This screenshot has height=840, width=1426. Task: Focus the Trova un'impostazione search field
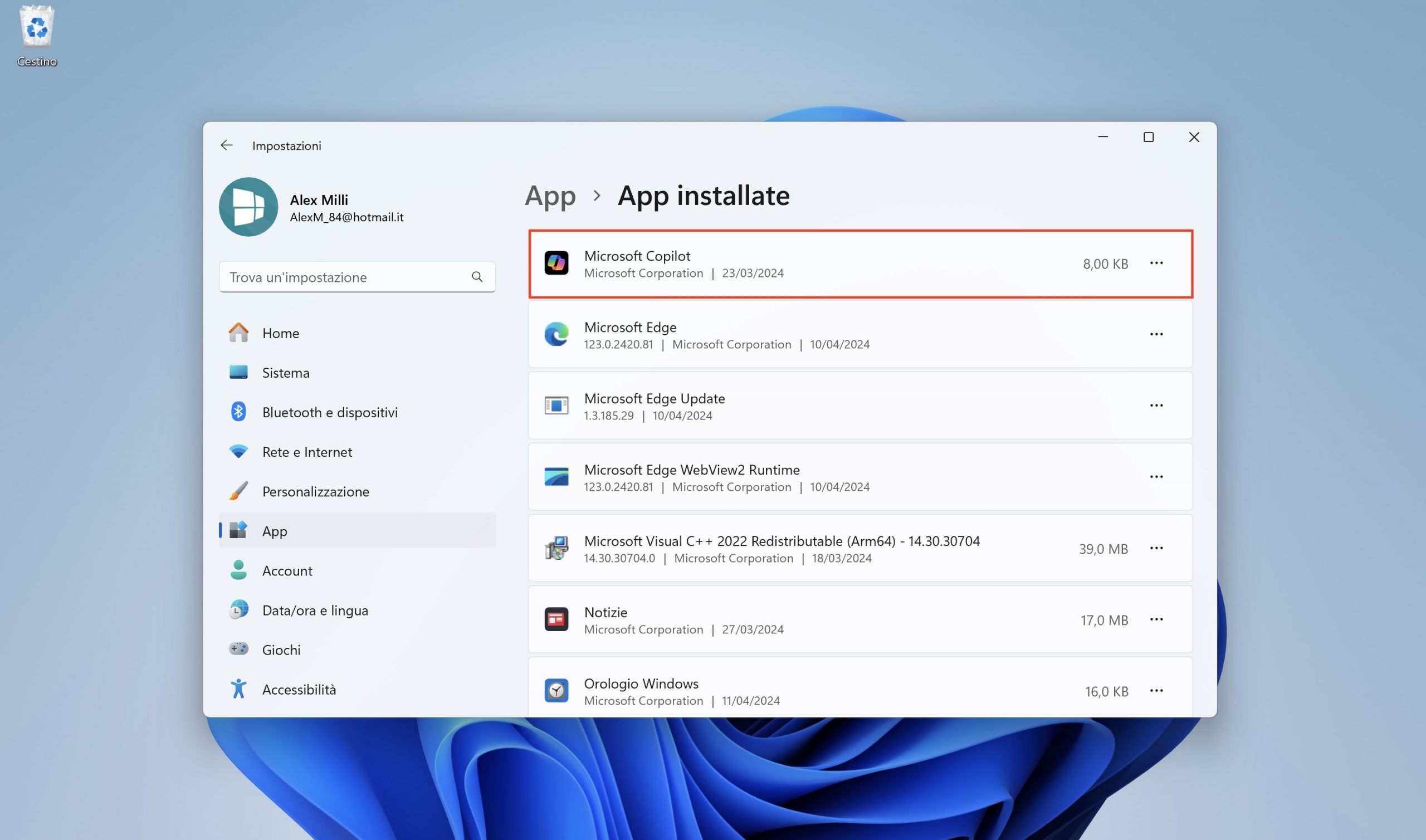point(357,277)
